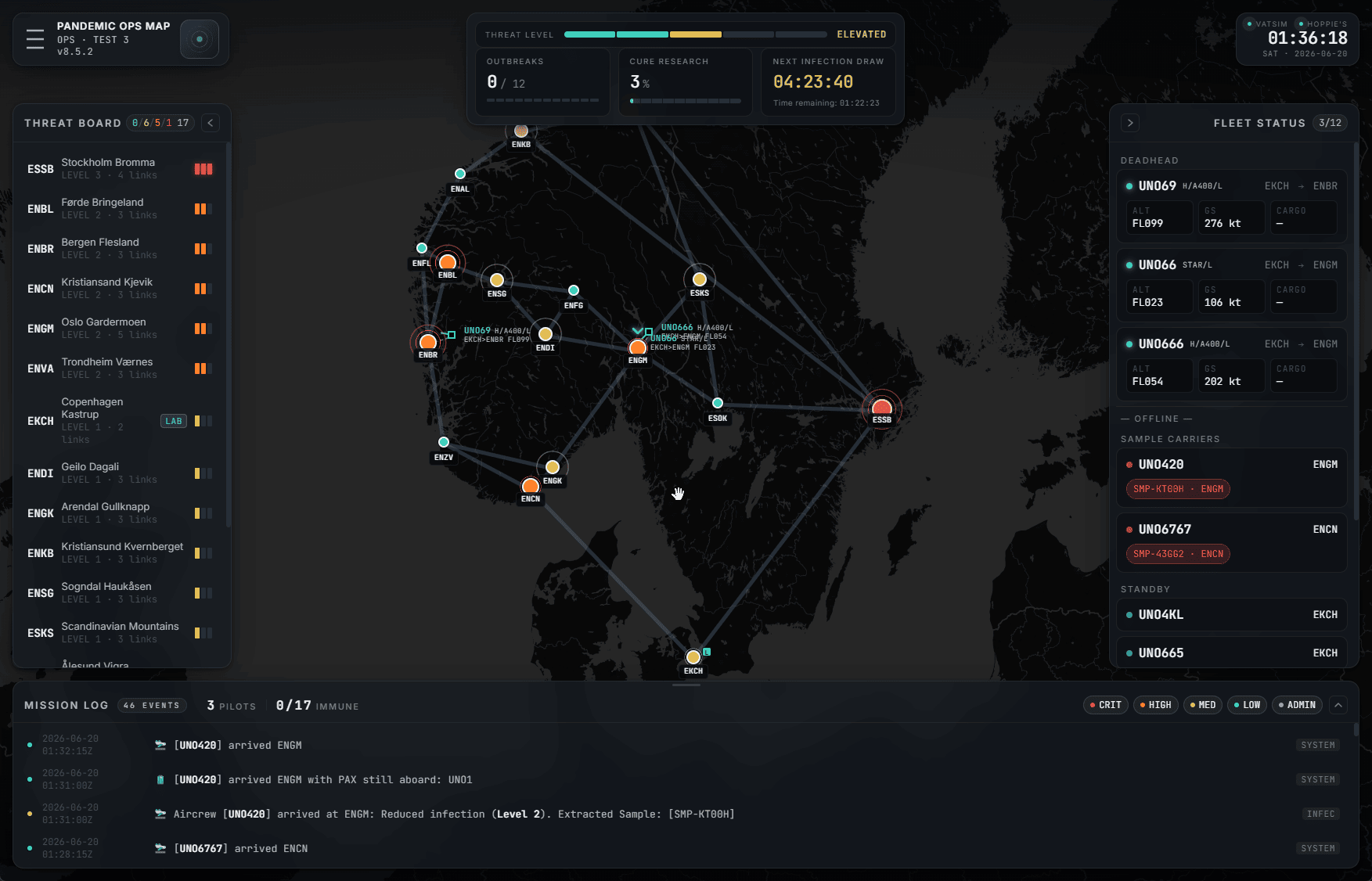
Task: Select ENZV airport marker on map
Action: pyautogui.click(x=444, y=443)
